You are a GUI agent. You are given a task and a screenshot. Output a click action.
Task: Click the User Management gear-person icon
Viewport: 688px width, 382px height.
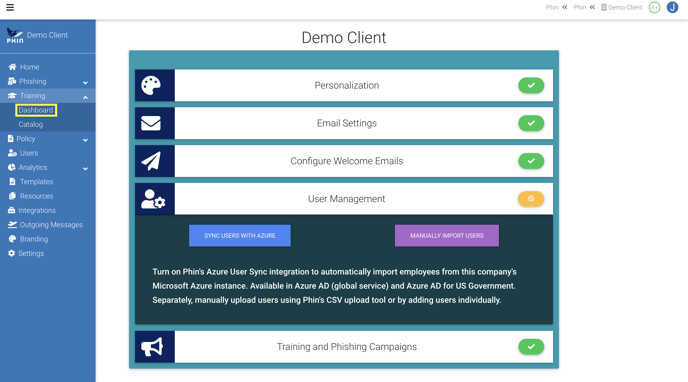(153, 199)
